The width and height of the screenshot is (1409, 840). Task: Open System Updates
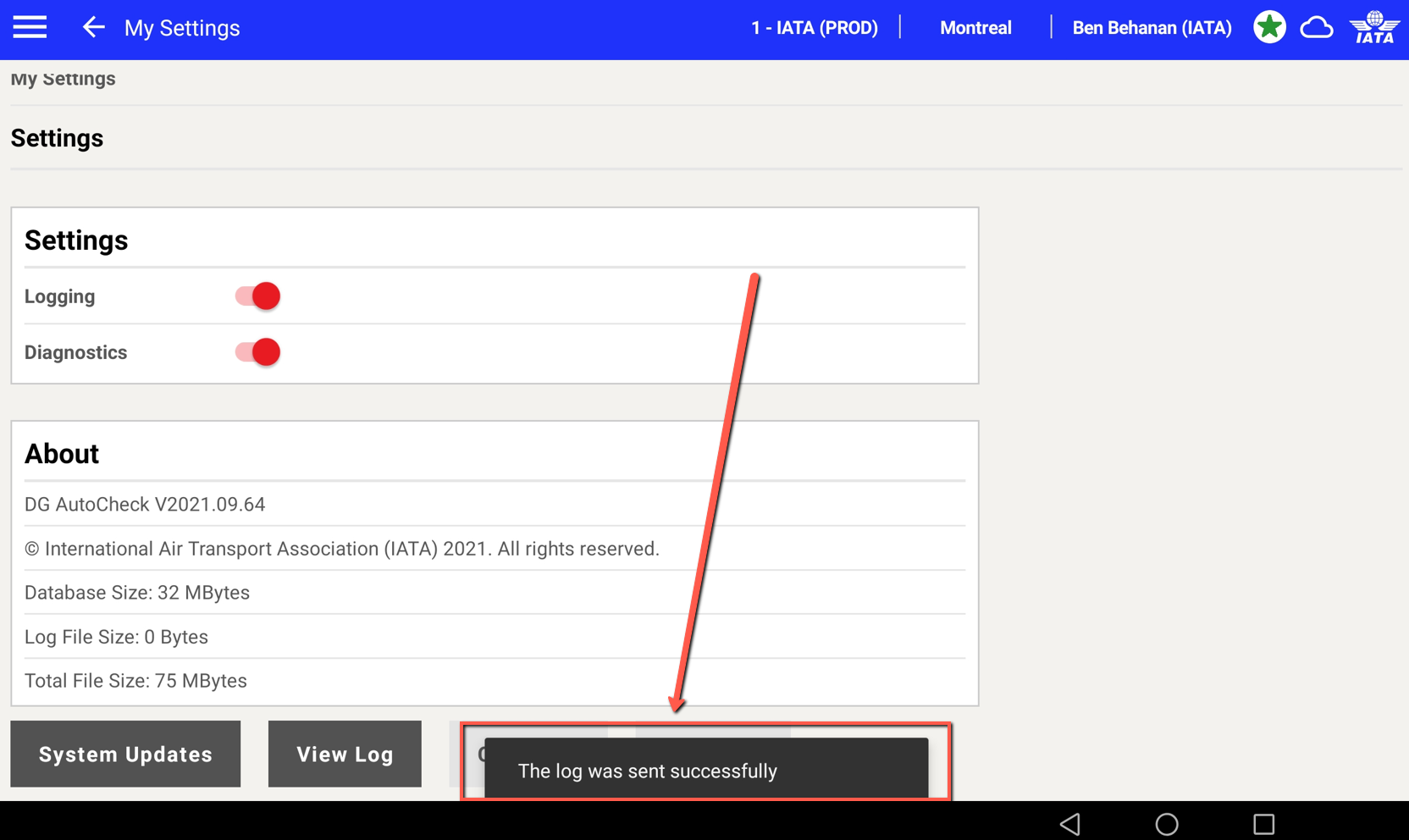point(125,754)
